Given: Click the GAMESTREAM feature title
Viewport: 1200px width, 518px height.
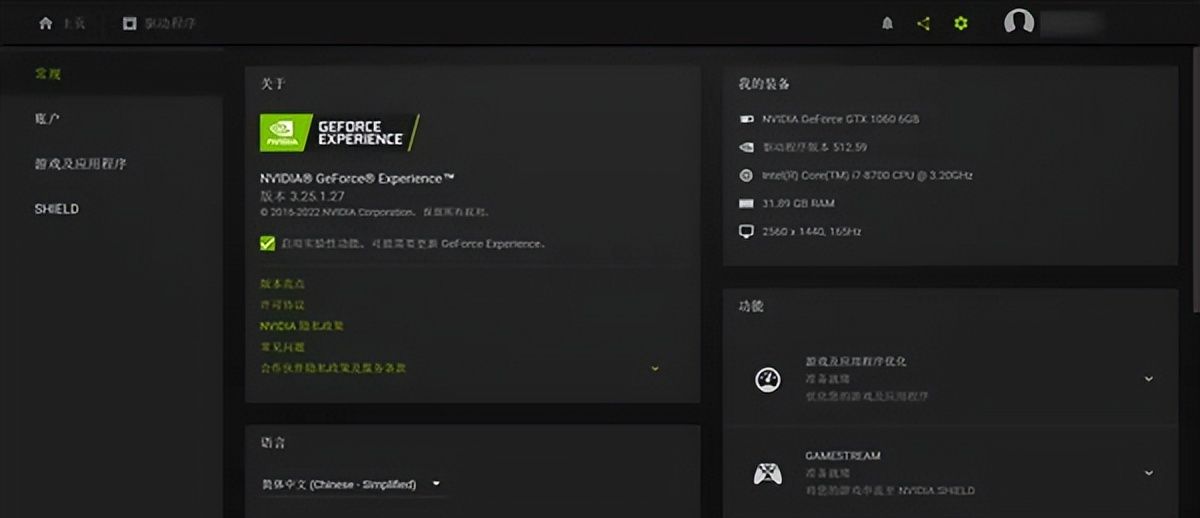Looking at the screenshot, I should [x=843, y=456].
